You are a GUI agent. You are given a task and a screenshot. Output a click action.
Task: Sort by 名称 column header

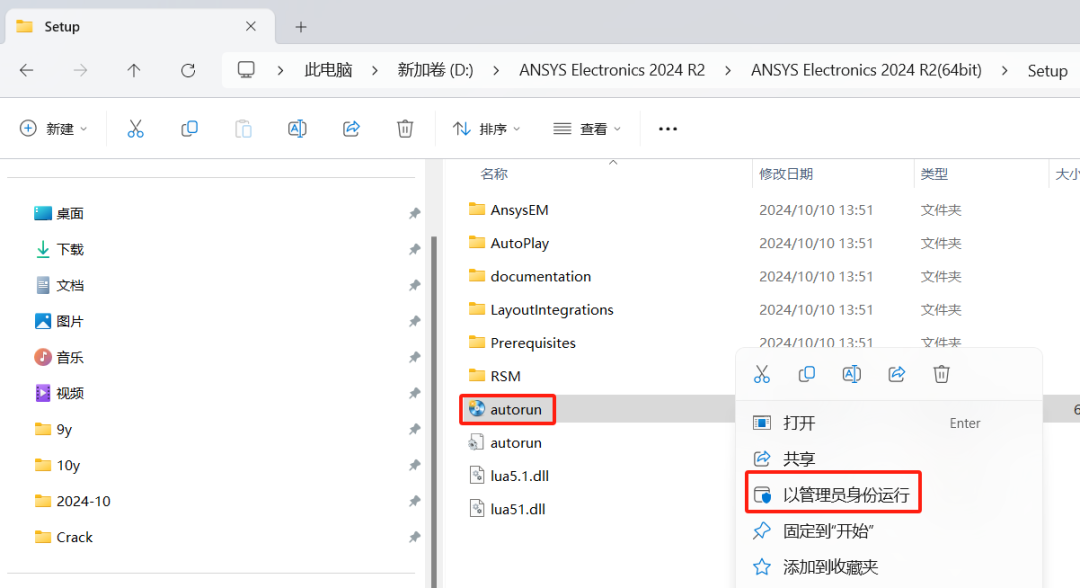(x=494, y=174)
